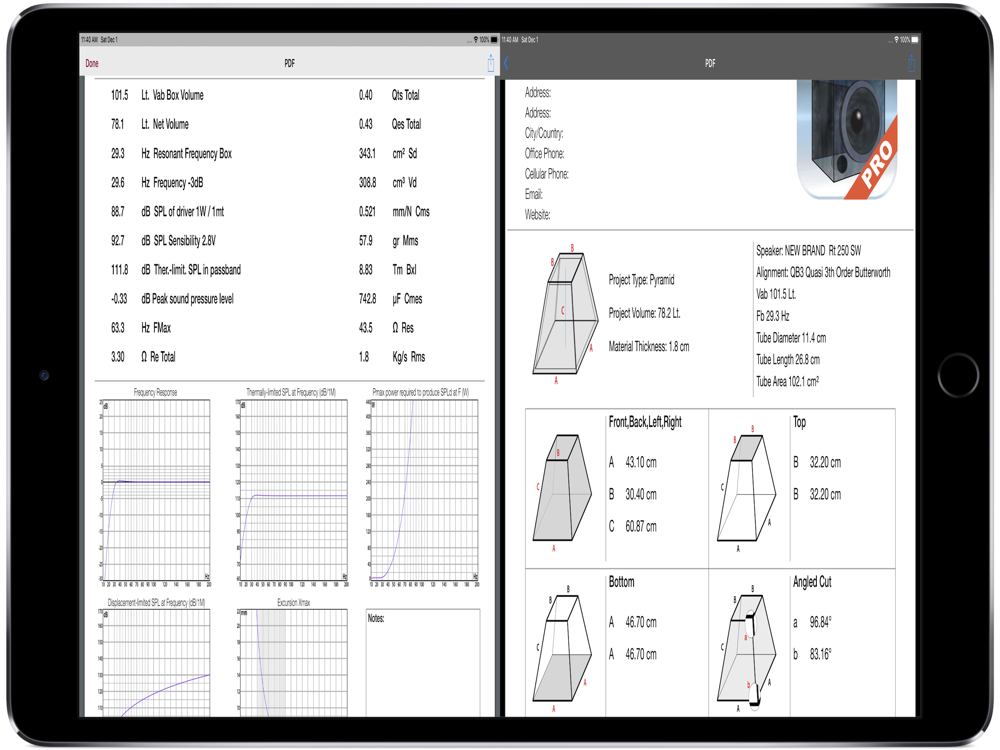Tap the Excursion Xmax graph
Screen dimensions: 1000x750
coord(292,662)
